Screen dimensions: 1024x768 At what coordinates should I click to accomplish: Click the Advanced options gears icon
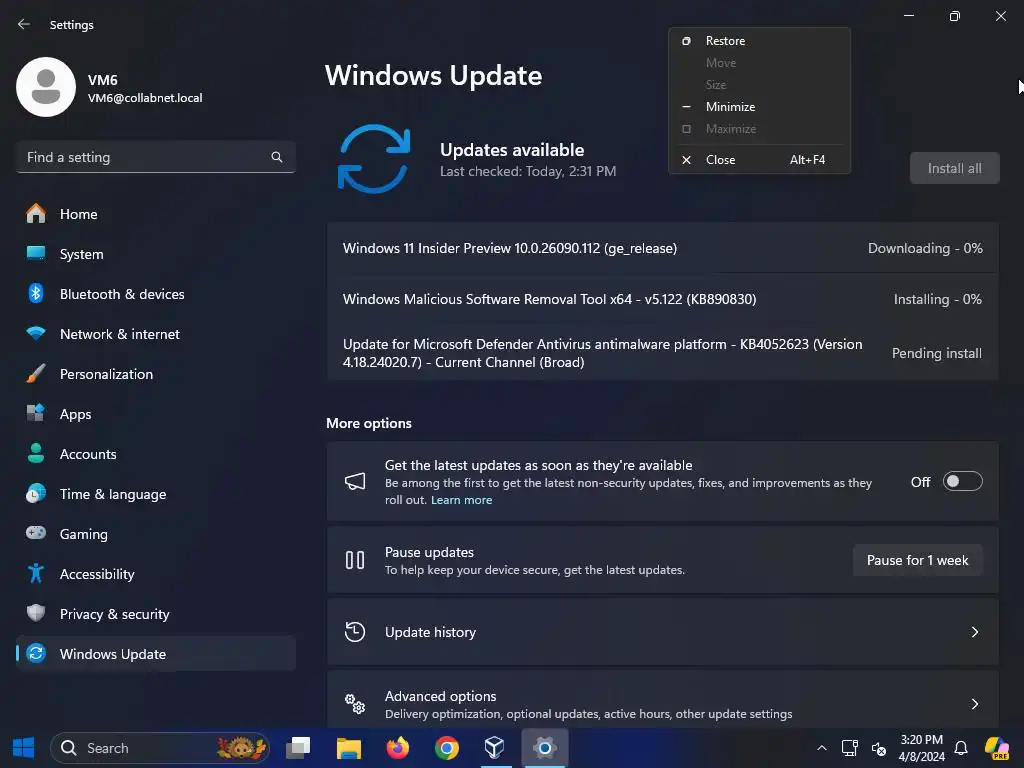point(355,703)
